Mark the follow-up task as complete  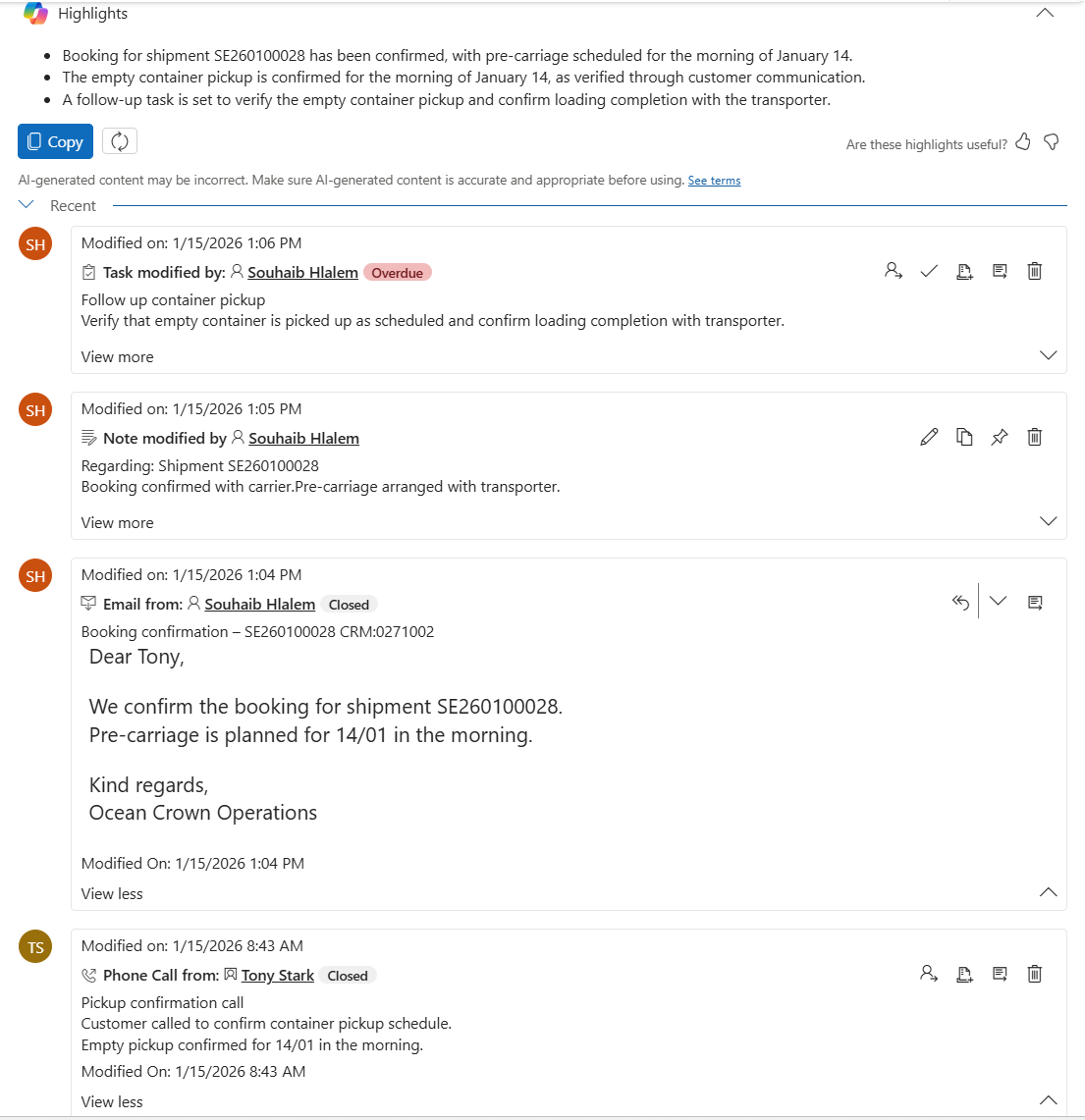coord(929,271)
